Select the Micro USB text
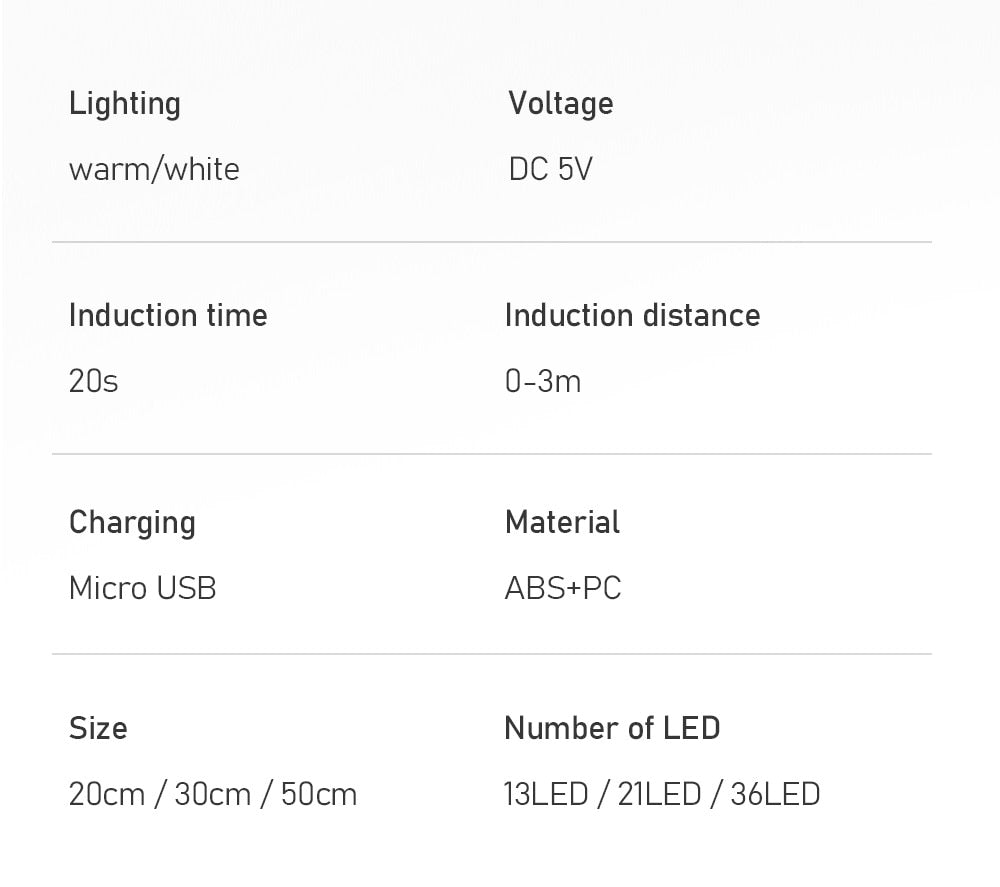Image resolution: width=1000 pixels, height=887 pixels. 142,588
